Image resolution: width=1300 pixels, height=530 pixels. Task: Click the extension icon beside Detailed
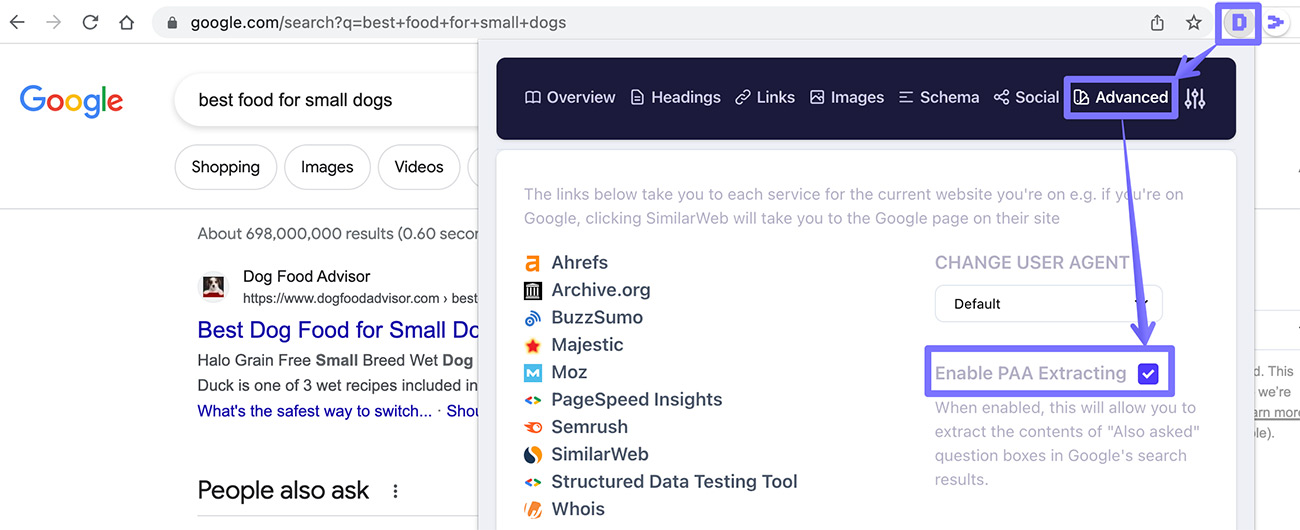pyautogui.click(x=1275, y=22)
